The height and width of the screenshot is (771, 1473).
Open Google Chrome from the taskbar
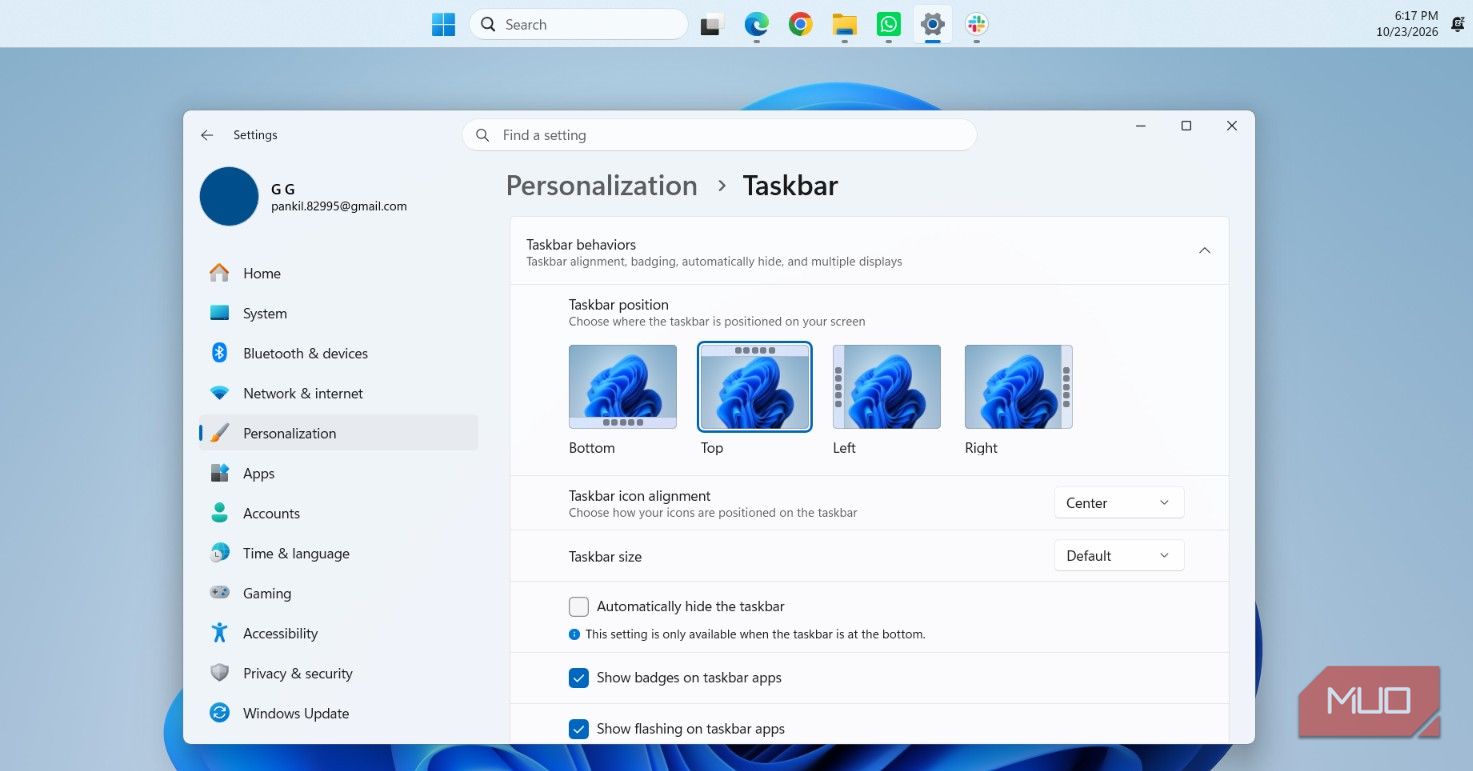800,24
